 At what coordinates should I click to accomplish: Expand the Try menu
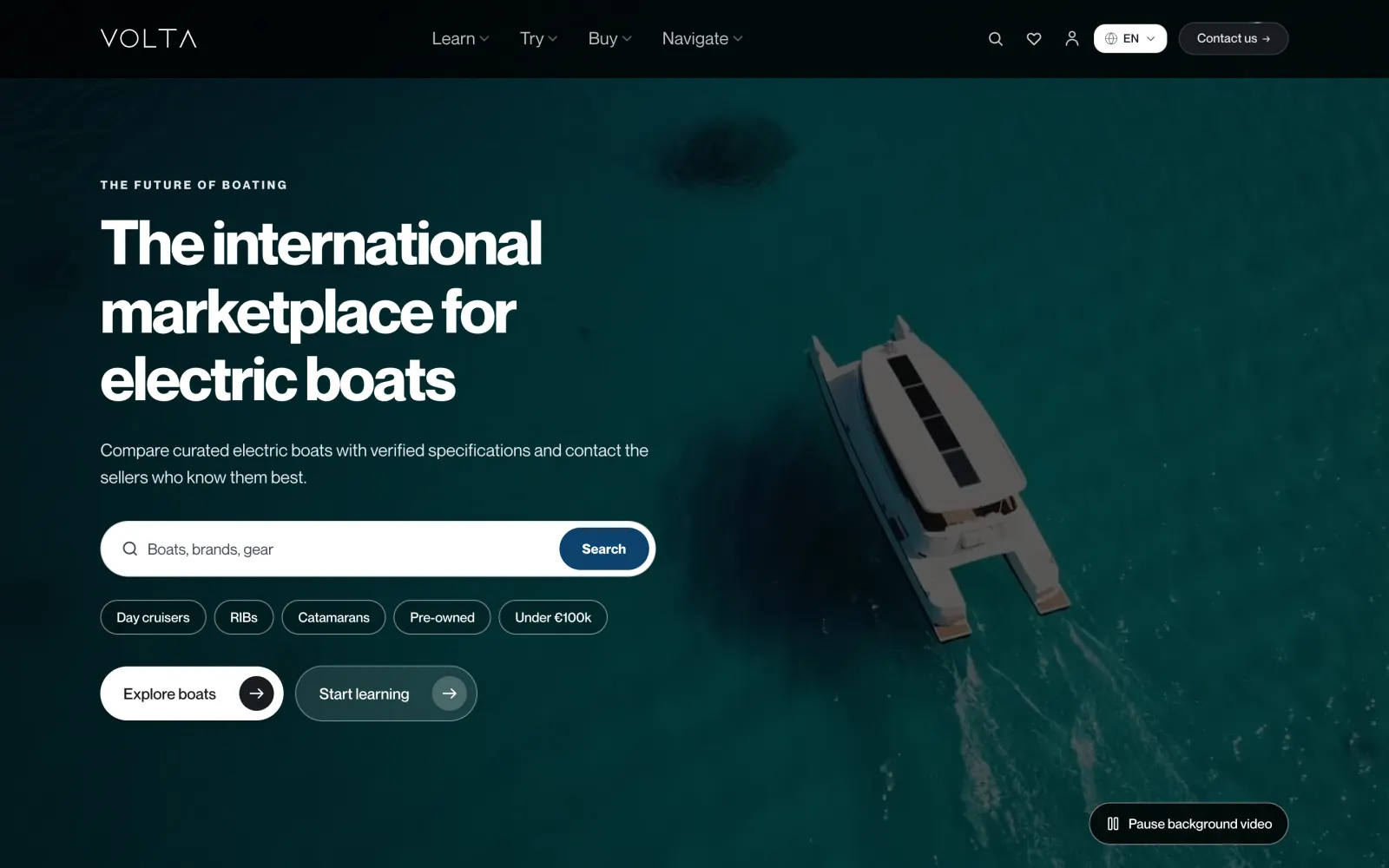[x=538, y=39]
